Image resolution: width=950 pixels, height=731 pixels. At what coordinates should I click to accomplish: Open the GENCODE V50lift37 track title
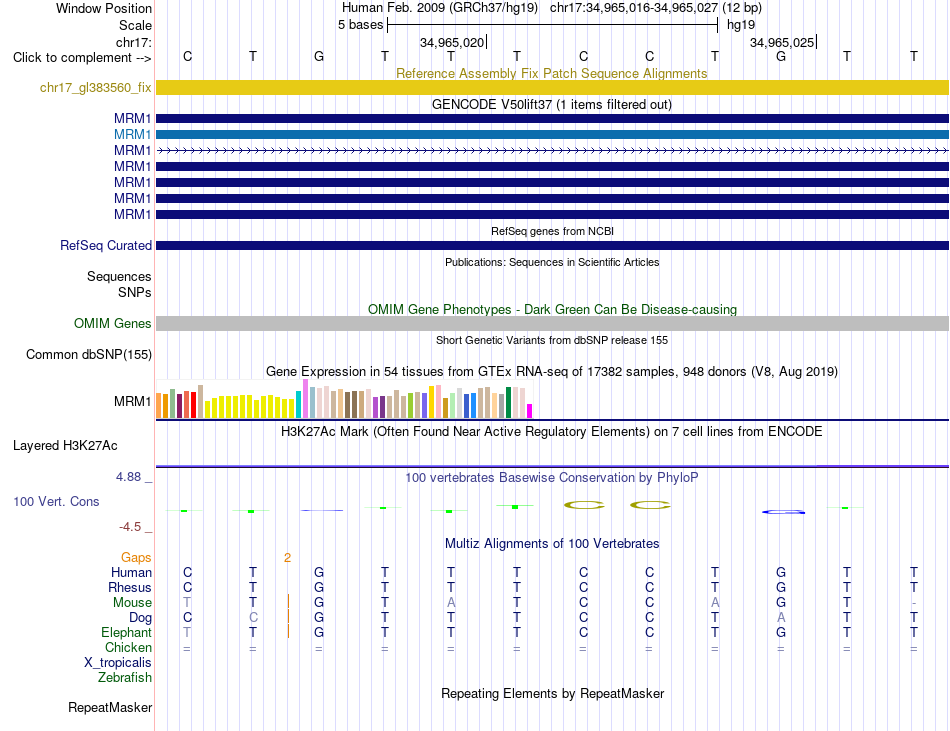click(551, 104)
